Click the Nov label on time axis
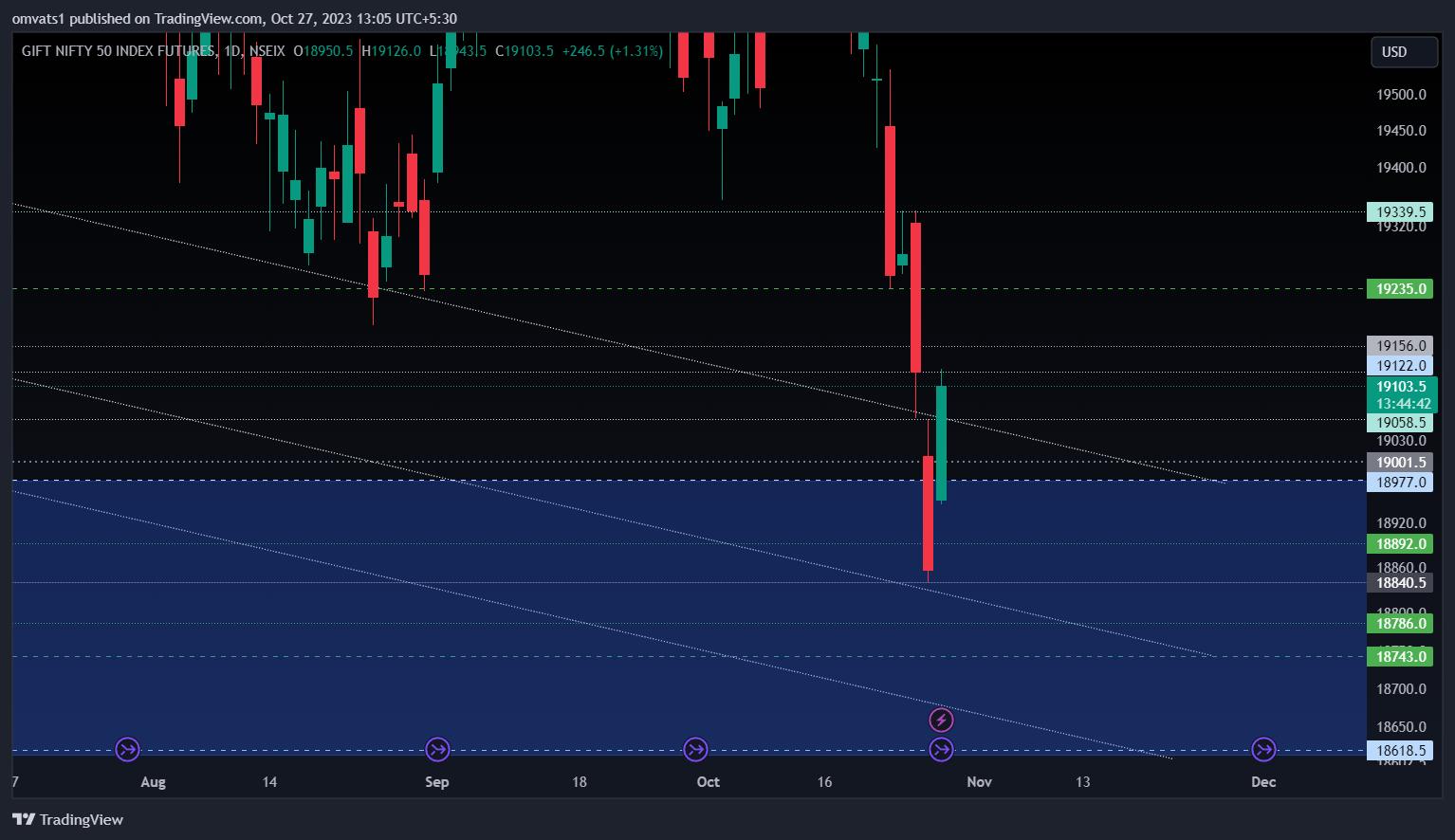 coord(979,782)
